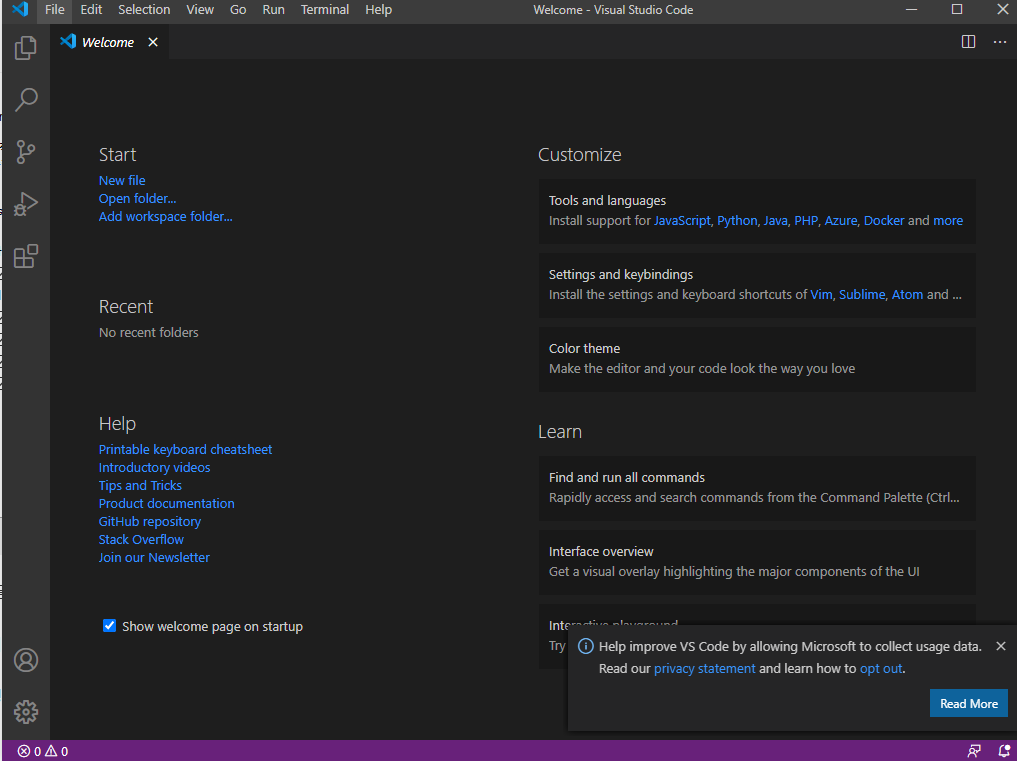Open the Extensions view icon

click(x=26, y=256)
